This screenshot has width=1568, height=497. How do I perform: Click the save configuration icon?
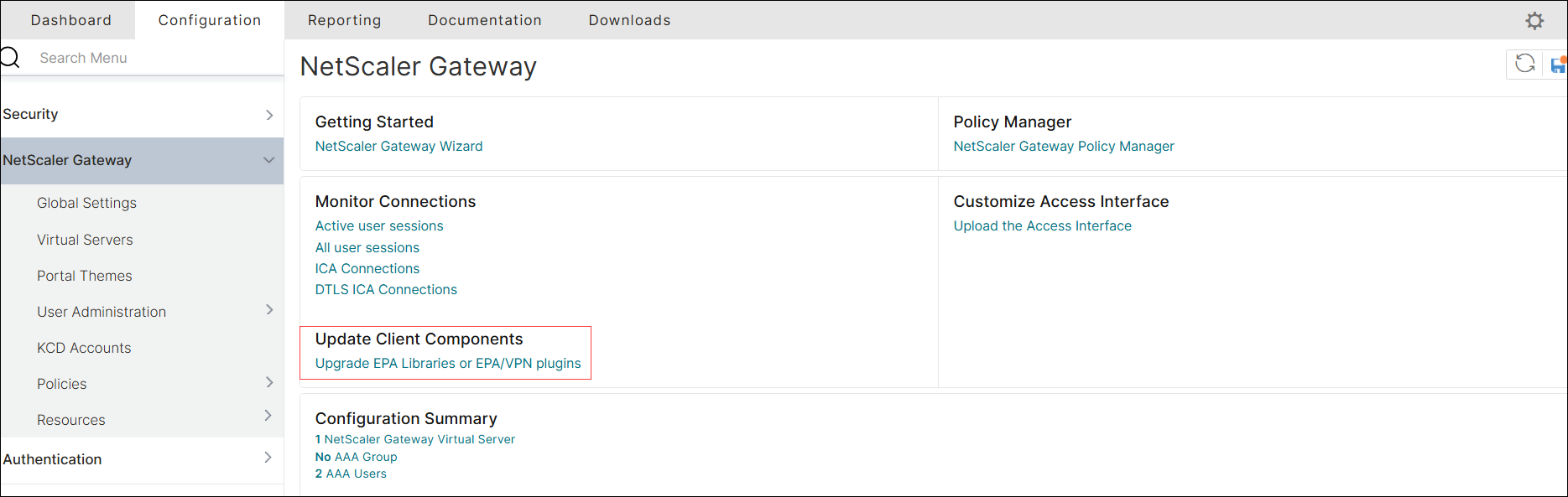[x=1559, y=65]
